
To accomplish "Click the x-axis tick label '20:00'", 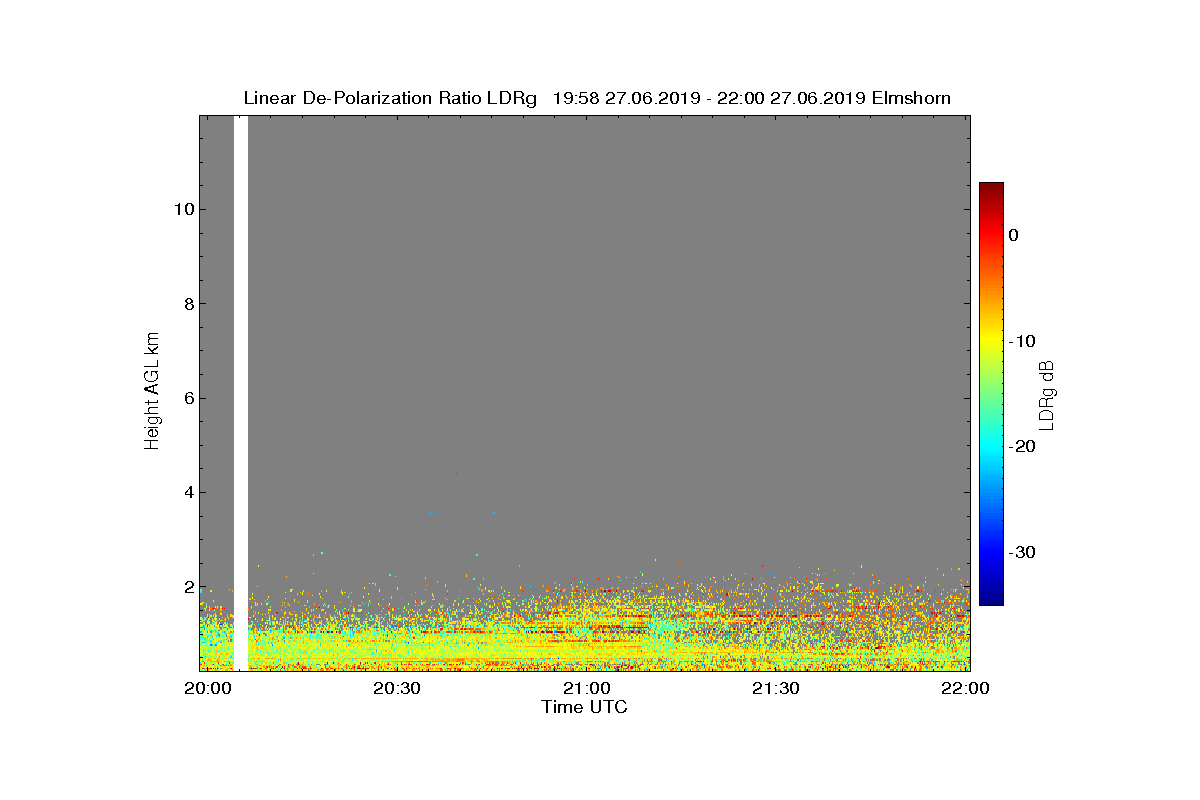I will (208, 689).
